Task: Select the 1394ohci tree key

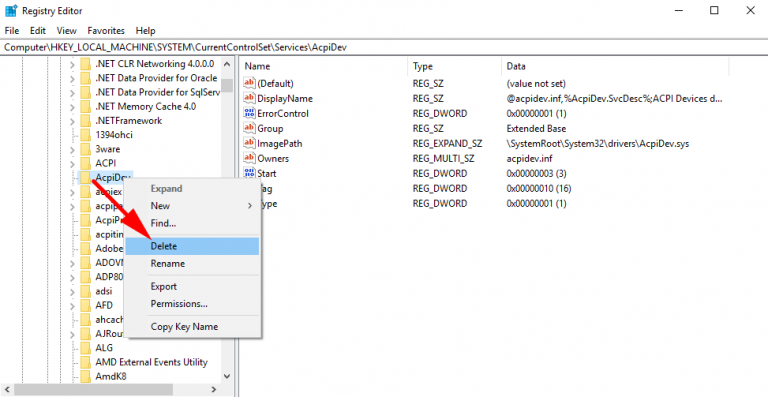Action: [x=114, y=135]
